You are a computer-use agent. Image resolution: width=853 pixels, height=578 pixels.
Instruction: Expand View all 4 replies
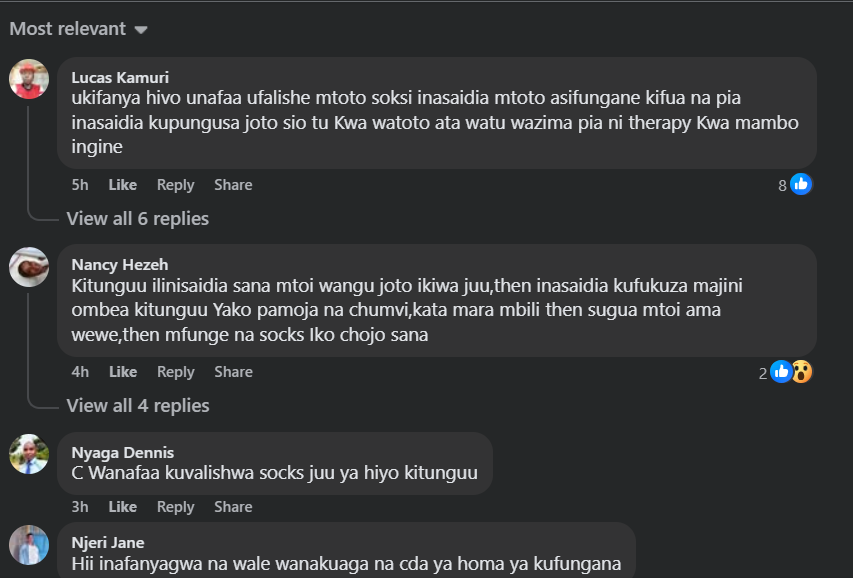pyautogui.click(x=137, y=405)
